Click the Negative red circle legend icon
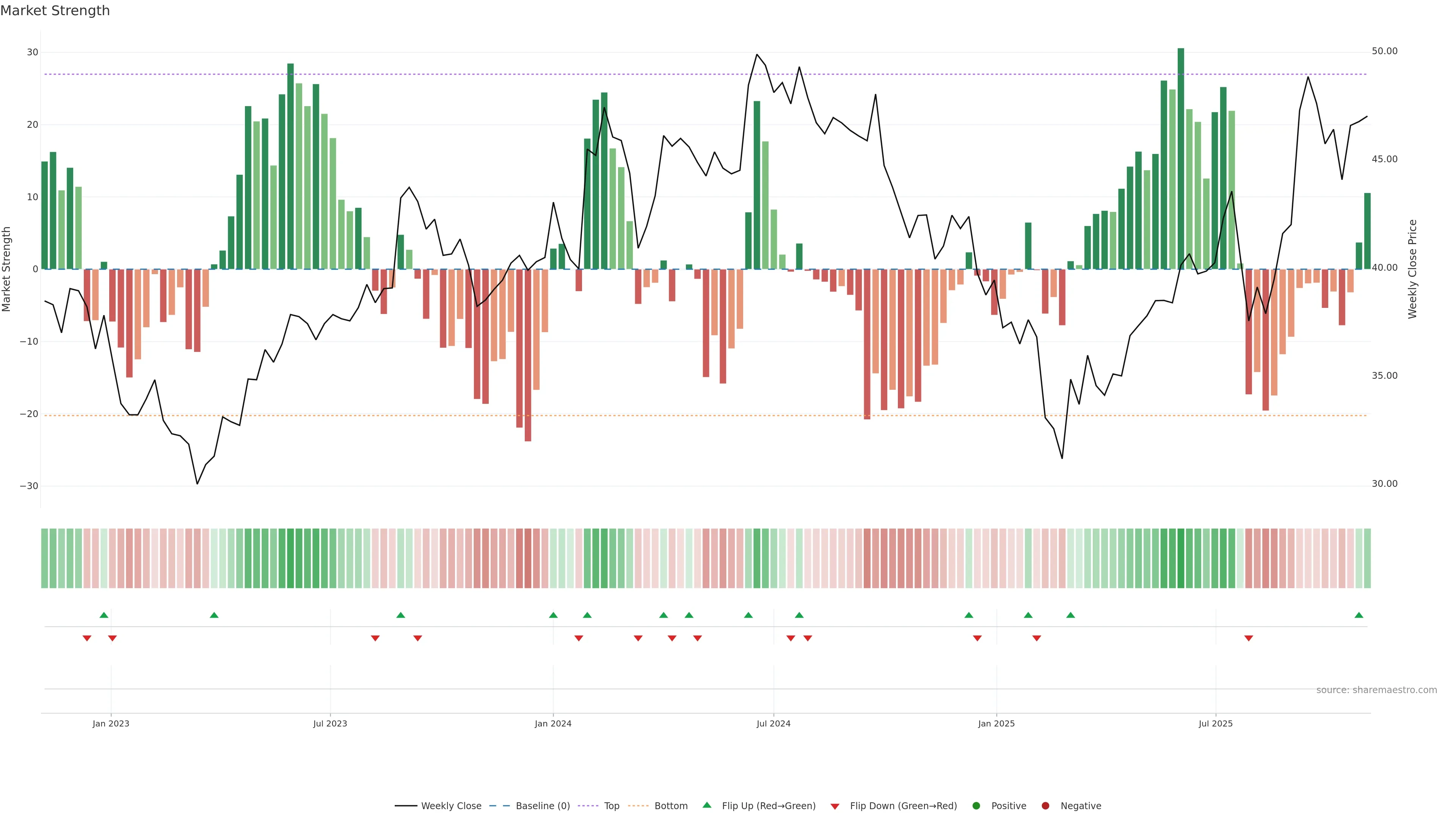 click(1045, 806)
